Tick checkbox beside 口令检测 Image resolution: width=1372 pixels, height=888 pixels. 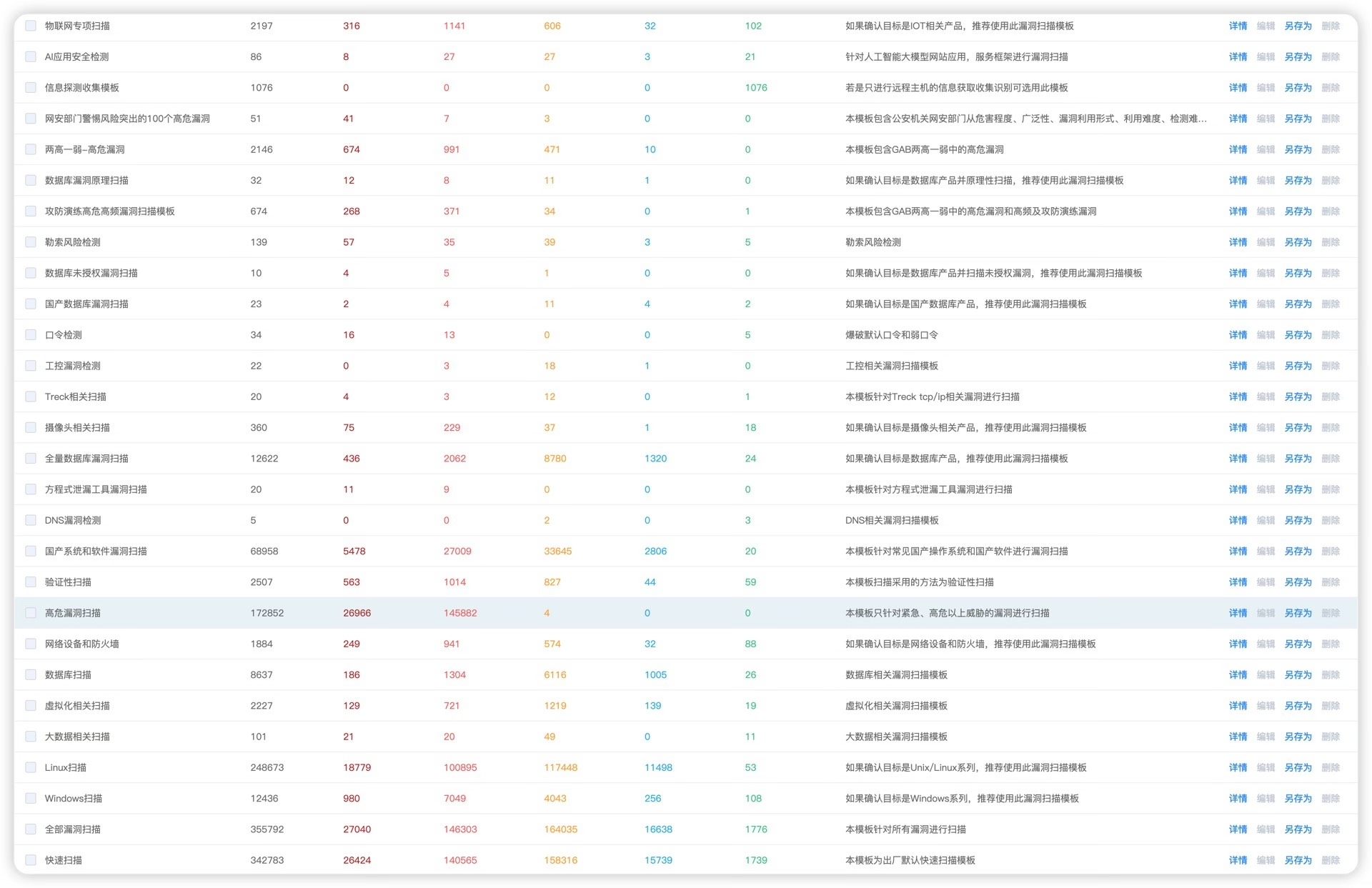[31, 334]
